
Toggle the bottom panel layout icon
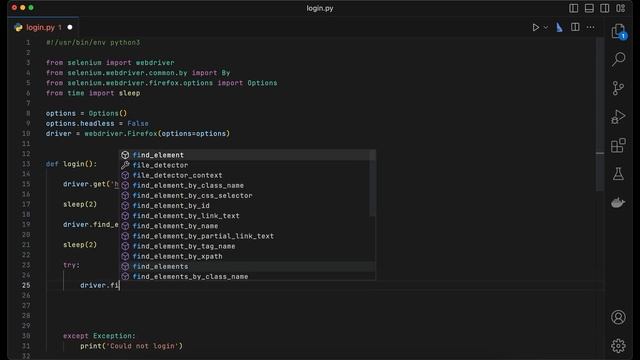point(589,8)
